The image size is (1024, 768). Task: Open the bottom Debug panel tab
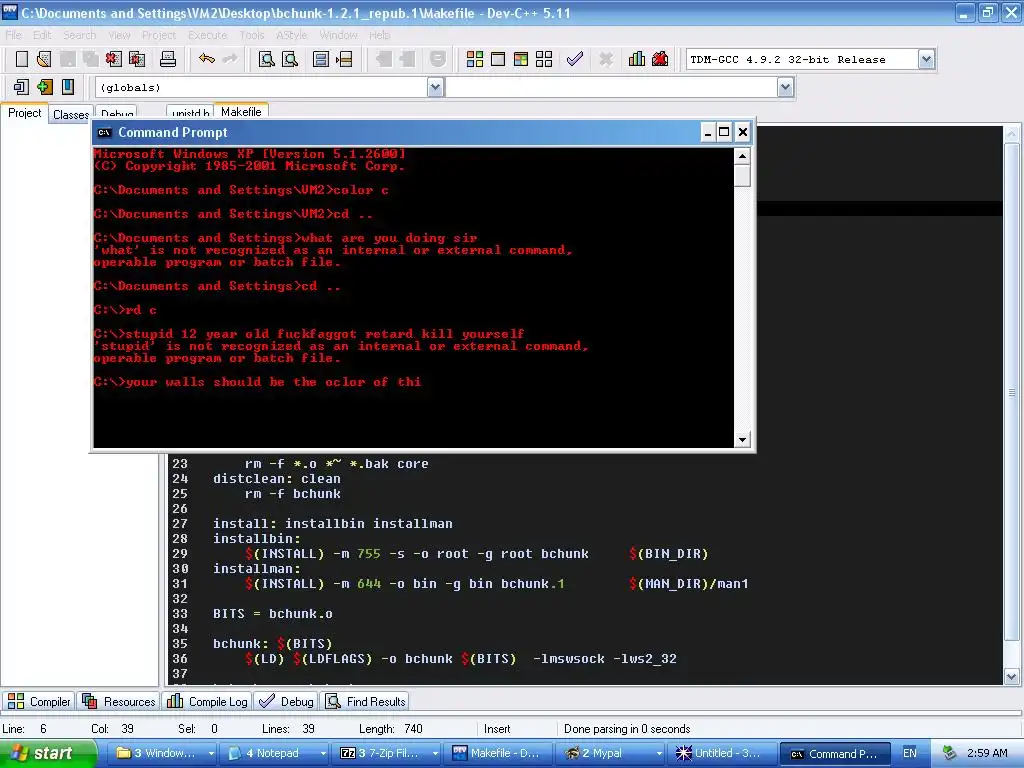286,701
